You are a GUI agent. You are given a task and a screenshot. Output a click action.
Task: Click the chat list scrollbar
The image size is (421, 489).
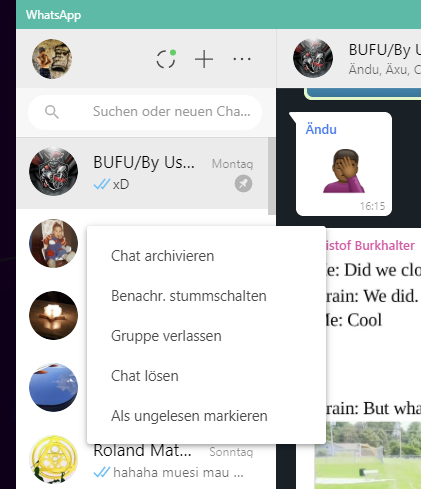(272, 176)
